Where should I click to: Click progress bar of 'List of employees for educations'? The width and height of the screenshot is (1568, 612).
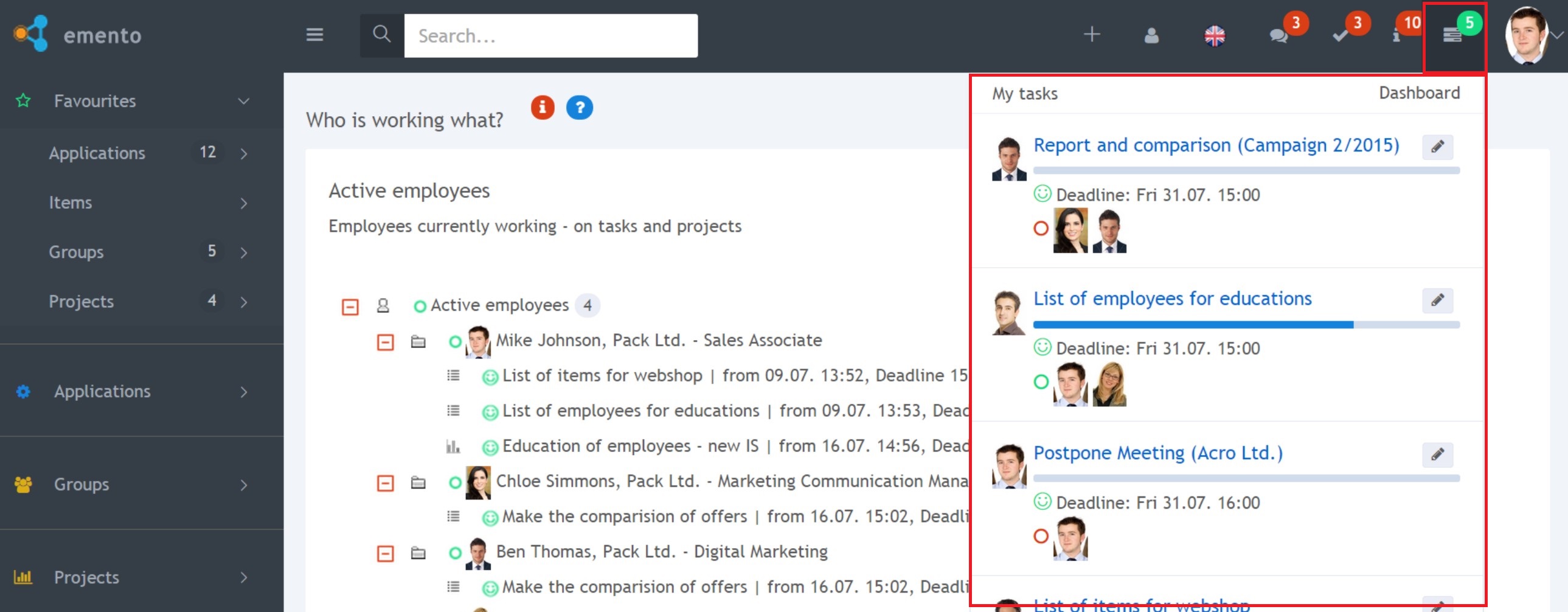pyautogui.click(x=1246, y=325)
